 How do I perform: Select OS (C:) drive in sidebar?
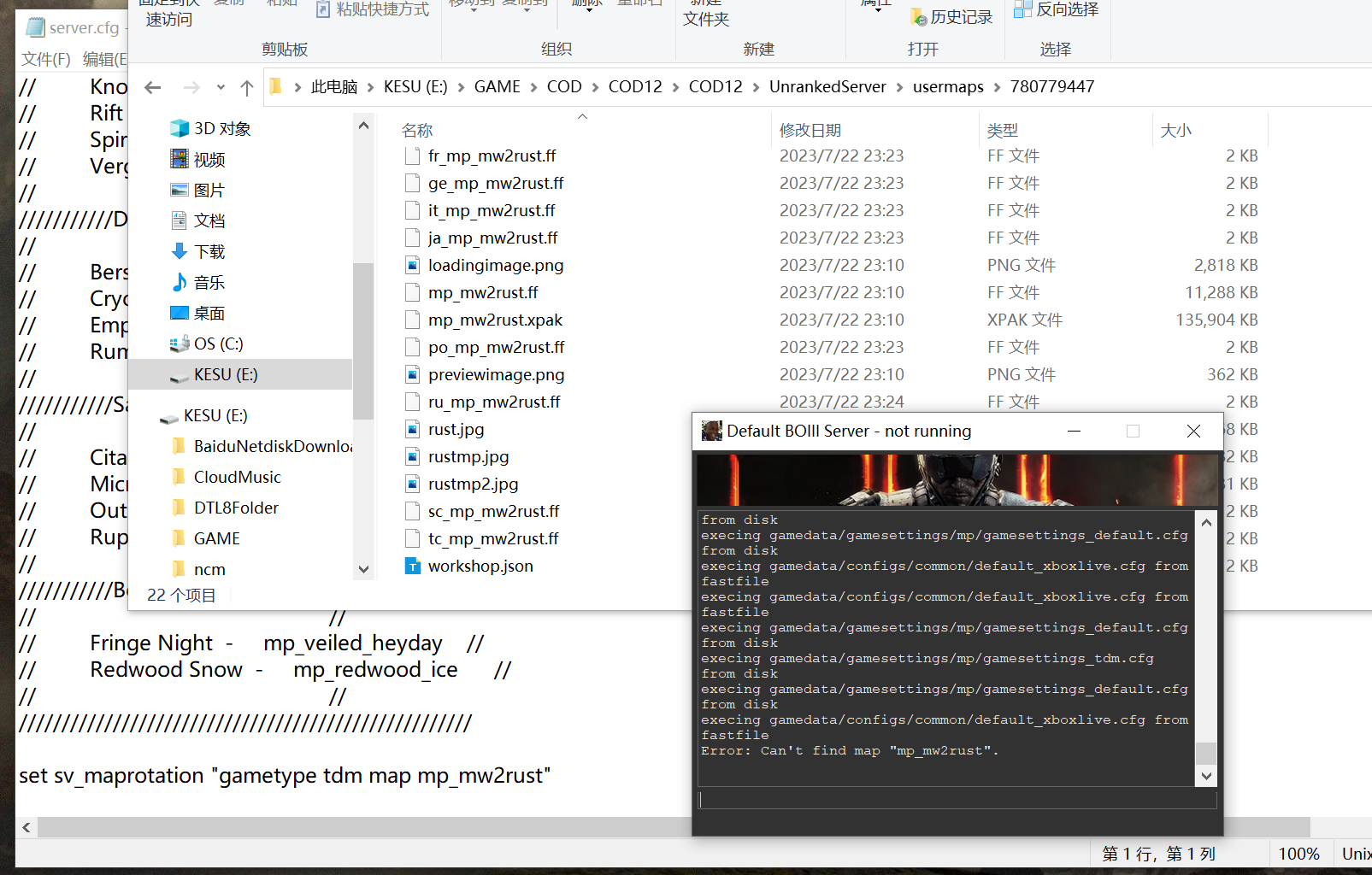[218, 344]
